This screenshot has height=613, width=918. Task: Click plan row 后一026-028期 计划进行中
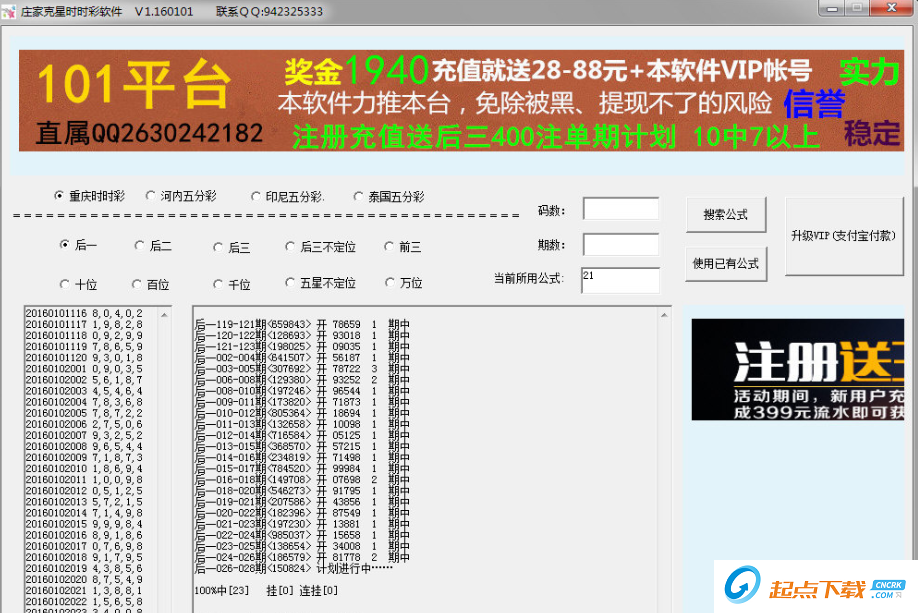[294, 569]
